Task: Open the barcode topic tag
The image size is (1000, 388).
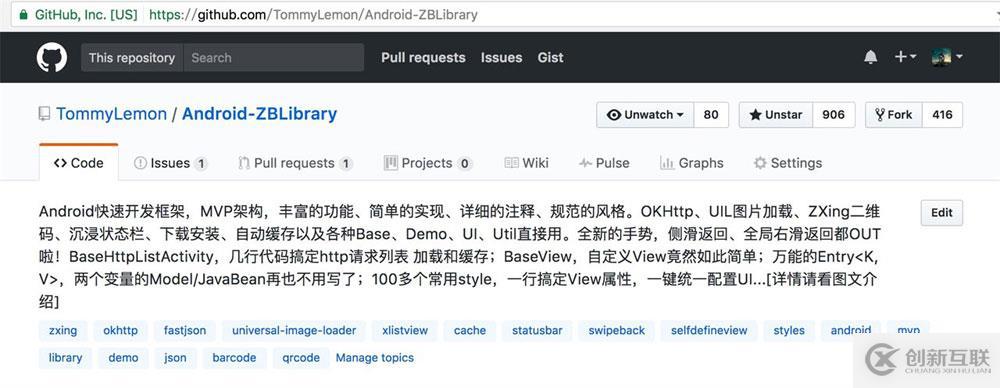Action: pyautogui.click(x=235, y=358)
